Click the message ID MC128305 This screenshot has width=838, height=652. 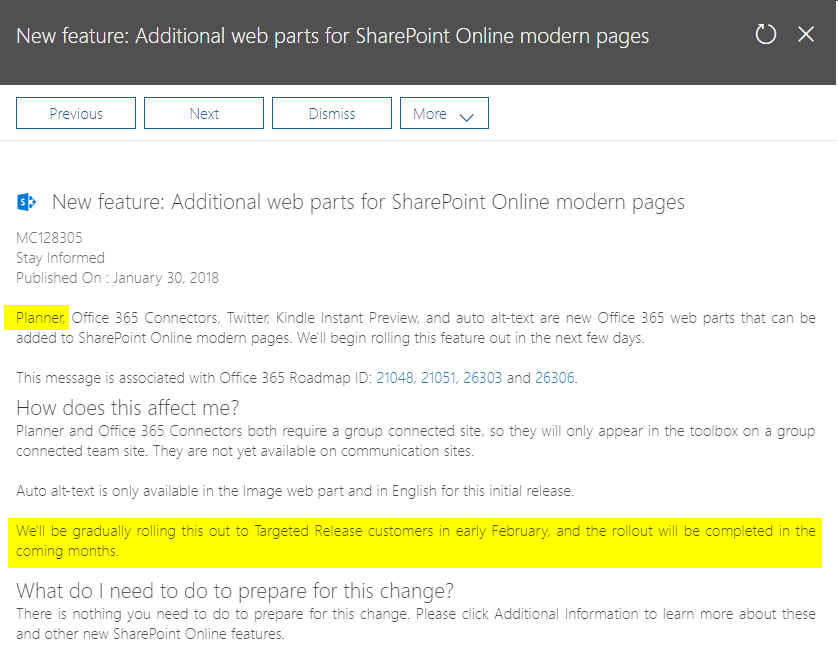(x=49, y=238)
